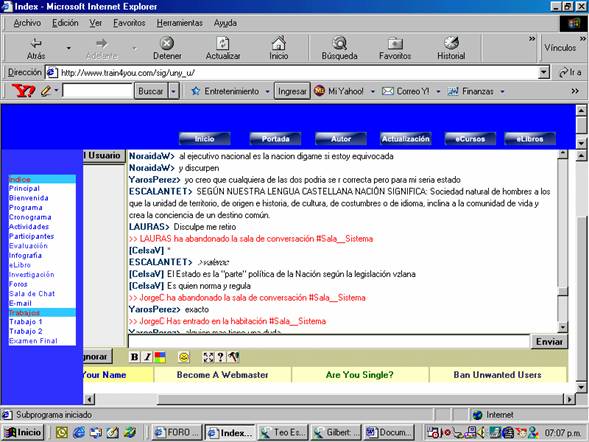Open the Favoritos menu
The height and width of the screenshot is (442, 589).
[129, 23]
